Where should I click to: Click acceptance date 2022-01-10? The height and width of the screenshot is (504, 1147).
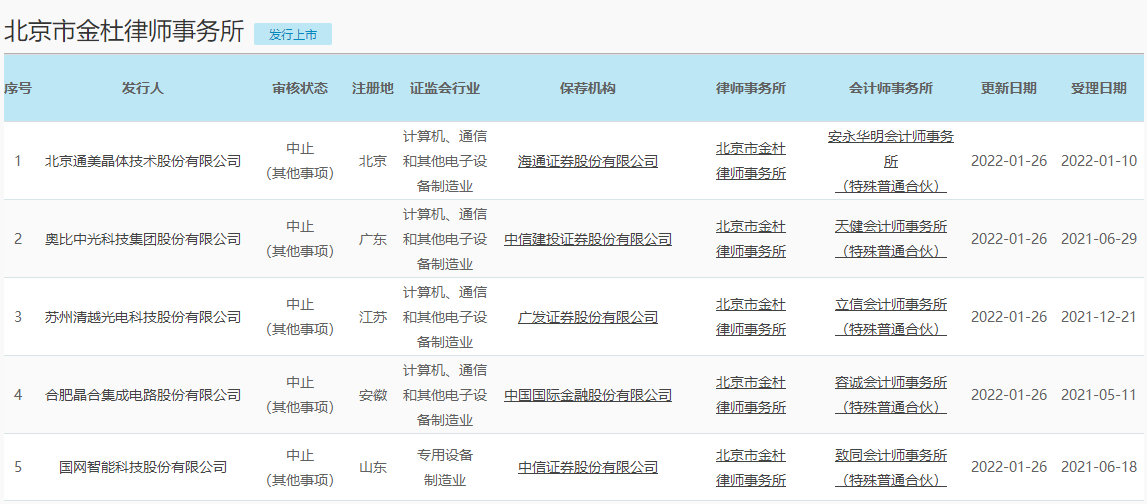click(x=1099, y=161)
